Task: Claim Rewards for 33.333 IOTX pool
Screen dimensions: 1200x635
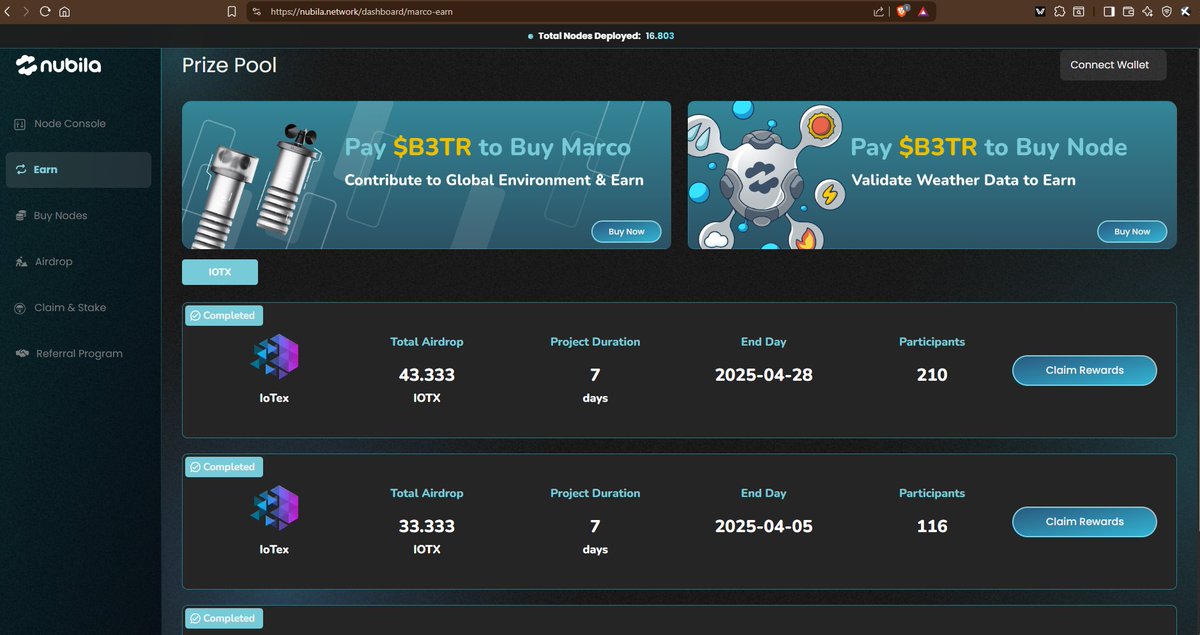Action: [x=1084, y=521]
